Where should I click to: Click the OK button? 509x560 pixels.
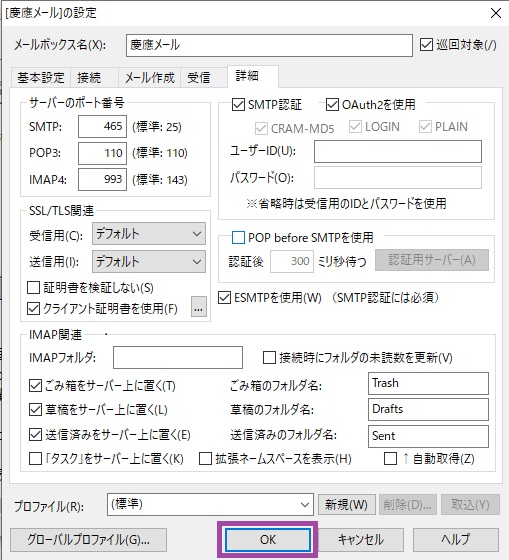tap(268, 539)
